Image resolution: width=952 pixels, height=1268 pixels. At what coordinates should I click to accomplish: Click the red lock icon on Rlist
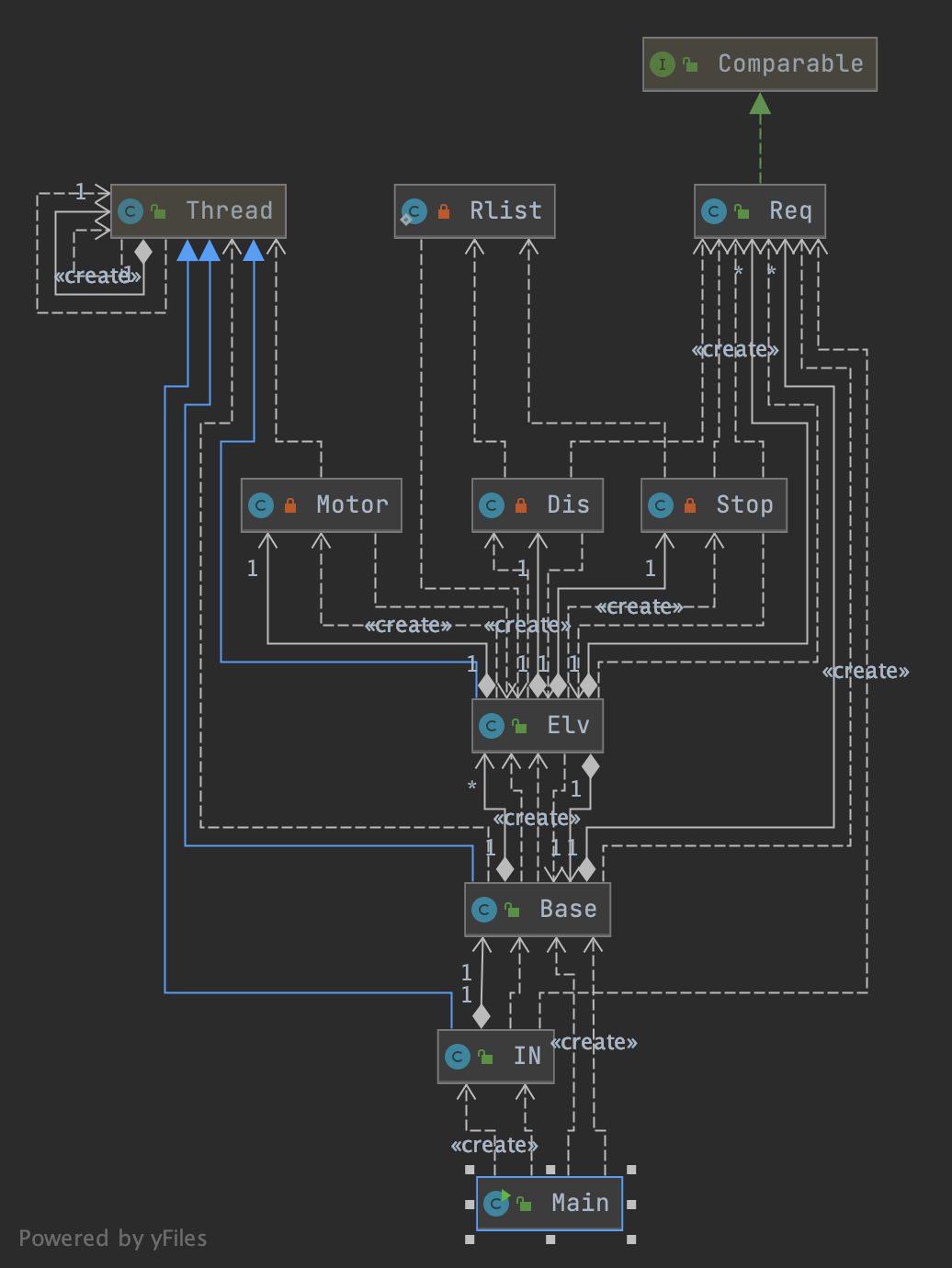pyautogui.click(x=444, y=211)
